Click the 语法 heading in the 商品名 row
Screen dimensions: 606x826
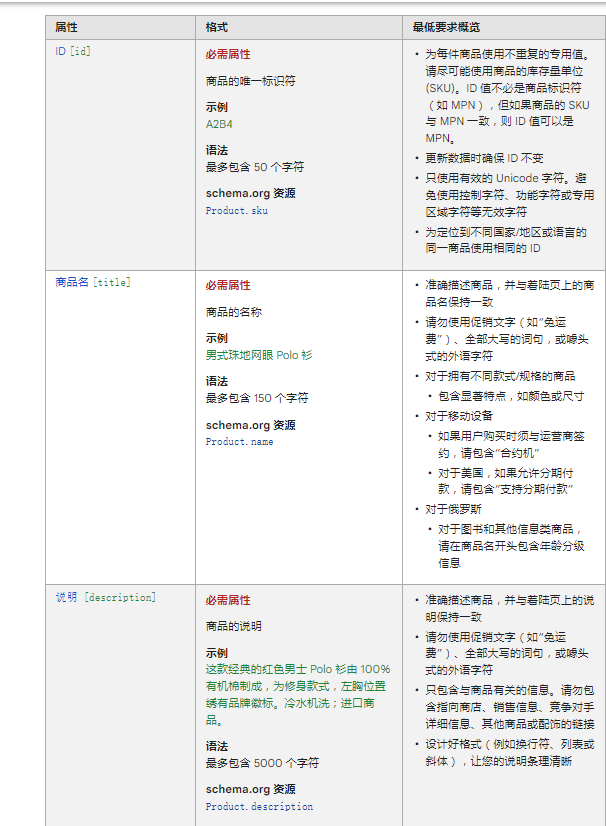217,381
